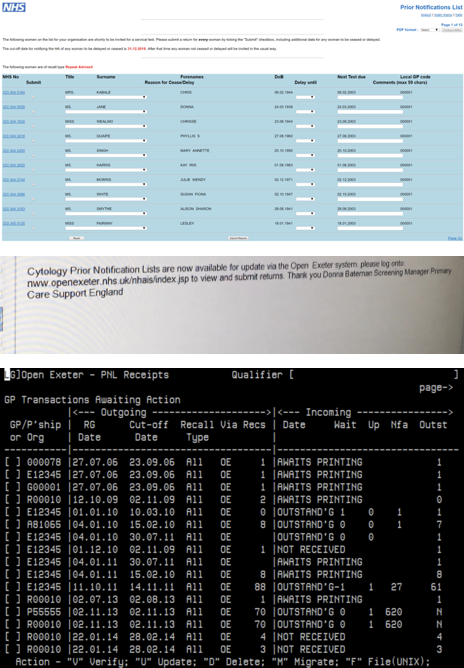Open the NHS number link for KABALE
The height and width of the screenshot is (668, 464).
pyautogui.click(x=14, y=92)
